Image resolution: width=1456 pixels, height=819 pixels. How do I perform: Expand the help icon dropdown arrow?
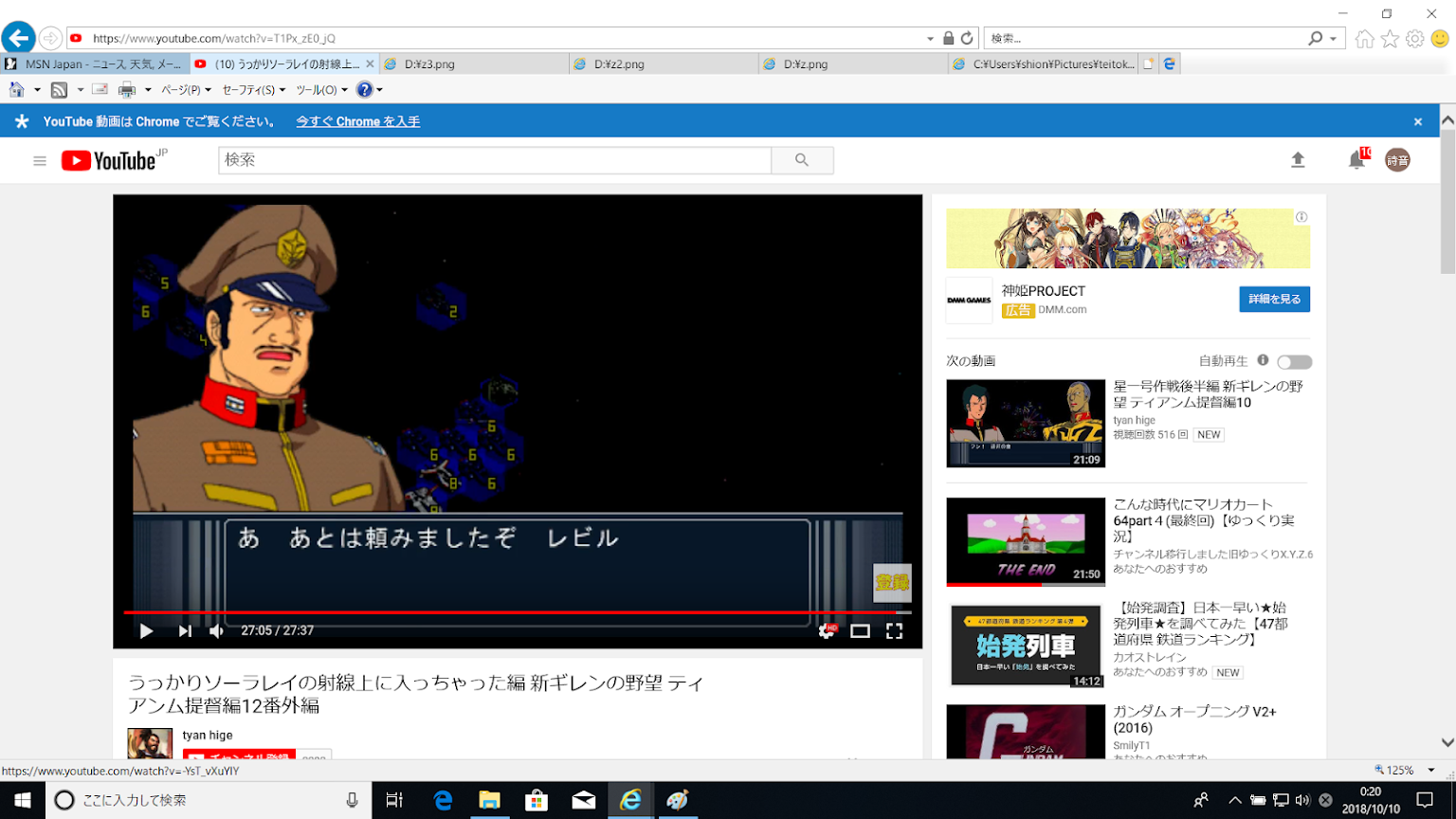pyautogui.click(x=379, y=90)
